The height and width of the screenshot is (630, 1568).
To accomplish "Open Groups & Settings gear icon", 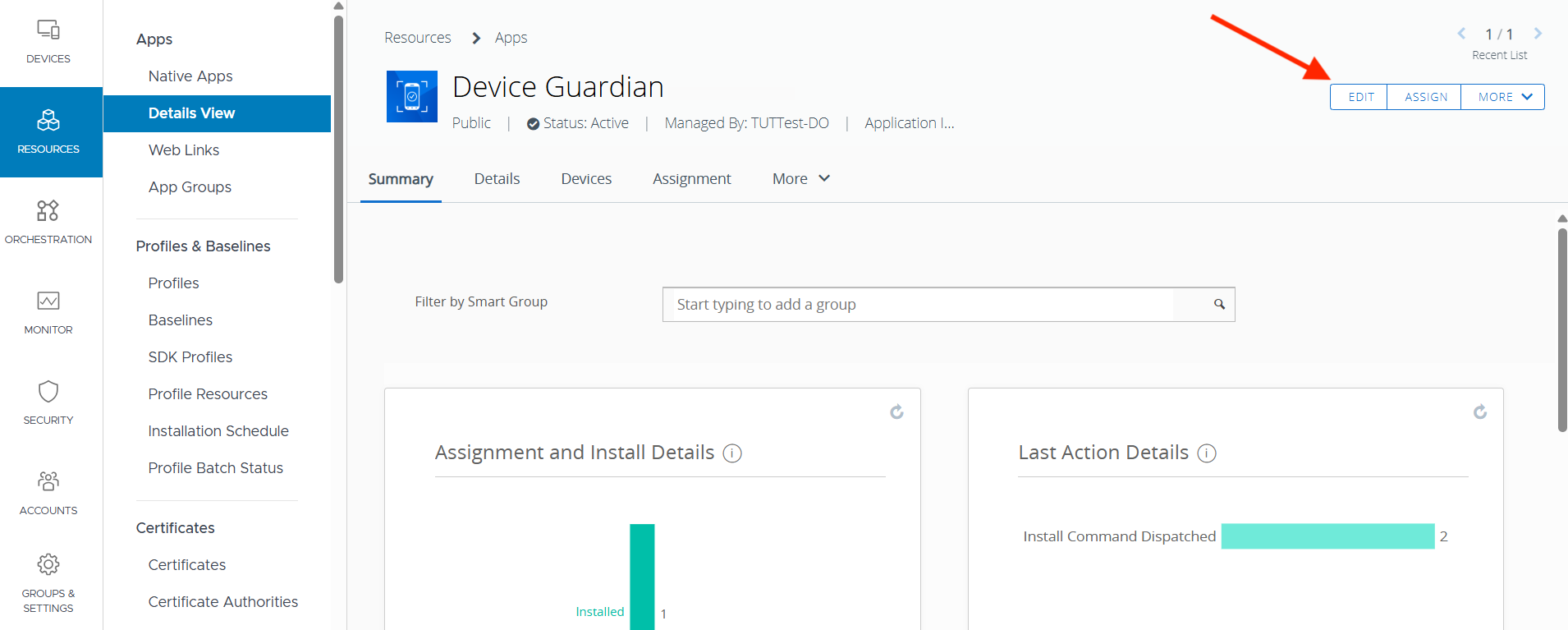I will (x=48, y=565).
